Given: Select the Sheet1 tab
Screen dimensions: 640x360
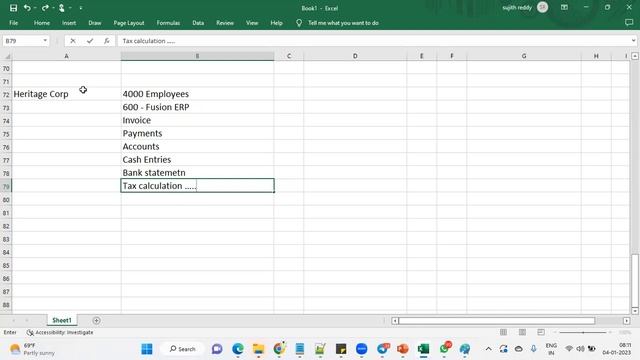Looking at the screenshot, I should tap(62, 320).
